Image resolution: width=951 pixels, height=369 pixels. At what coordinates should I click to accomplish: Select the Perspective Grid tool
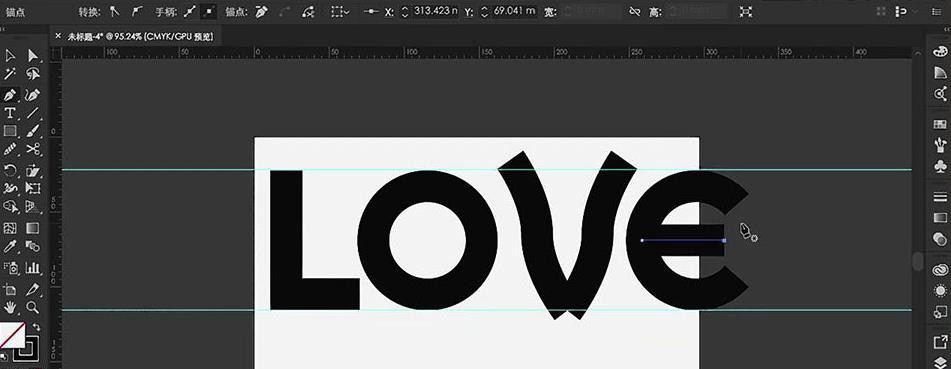[x=33, y=207]
